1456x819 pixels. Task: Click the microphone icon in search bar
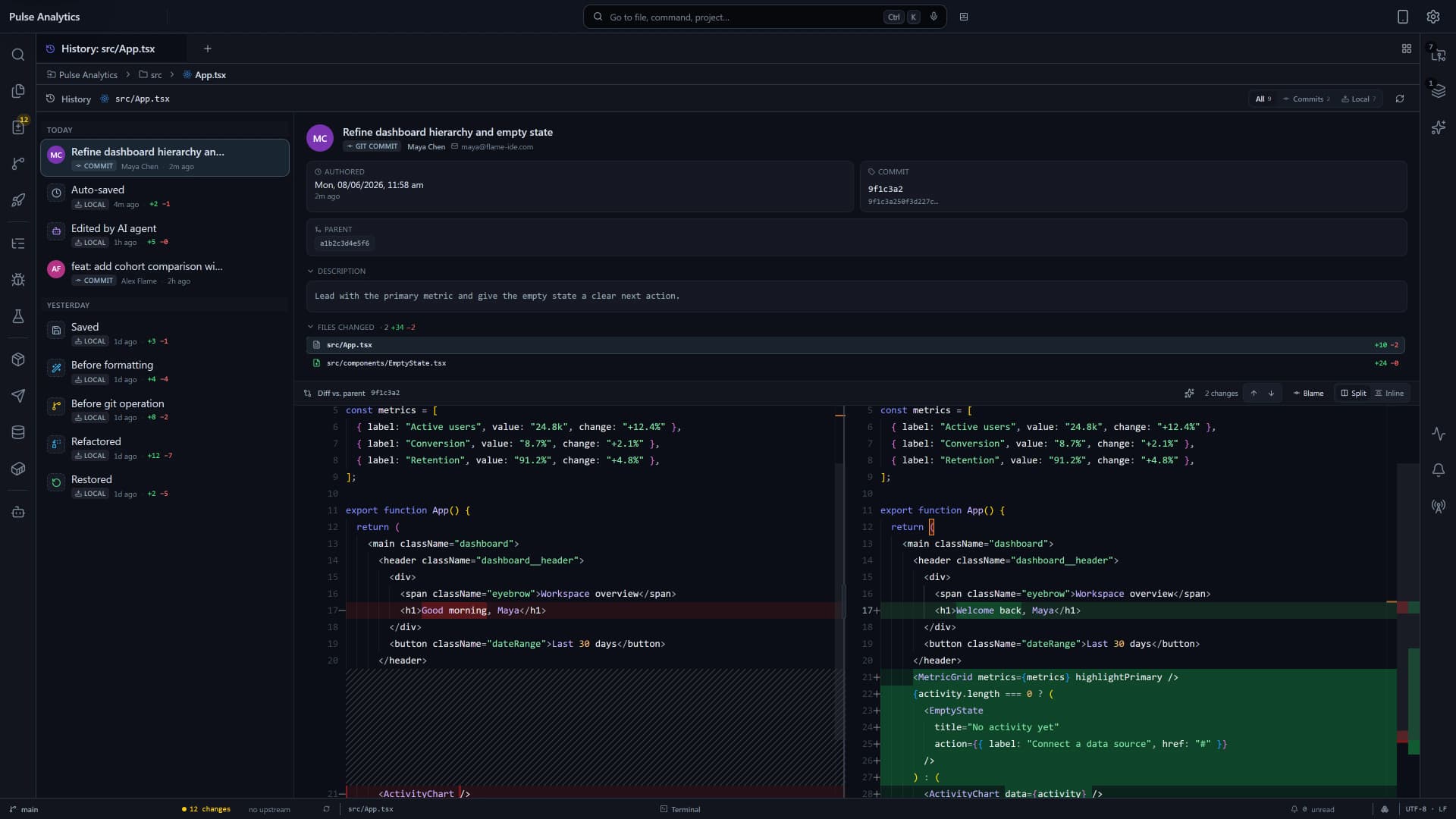coord(934,17)
